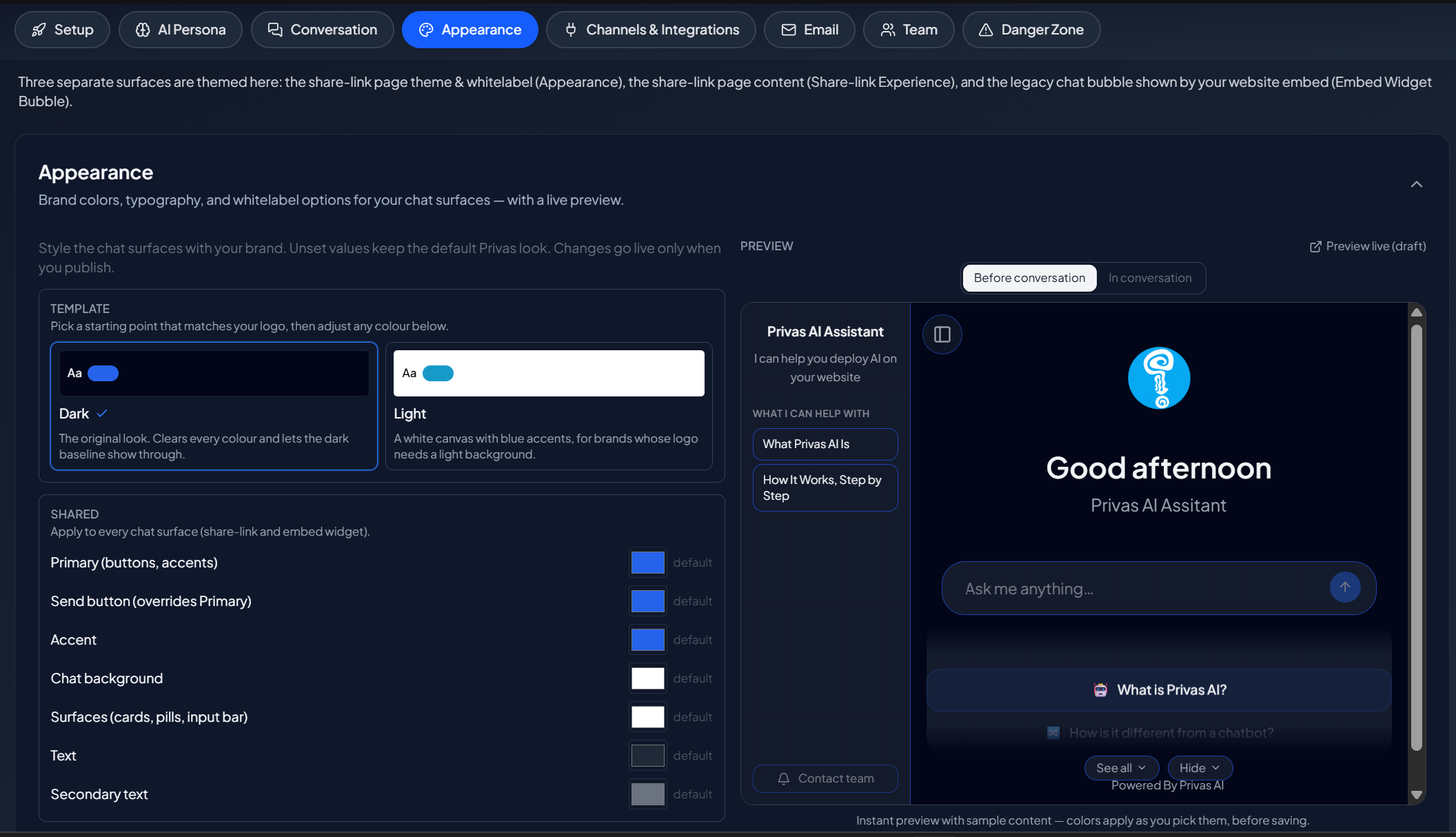This screenshot has height=837, width=1456.
Task: Click the checkmark next to Dark template
Action: [102, 414]
